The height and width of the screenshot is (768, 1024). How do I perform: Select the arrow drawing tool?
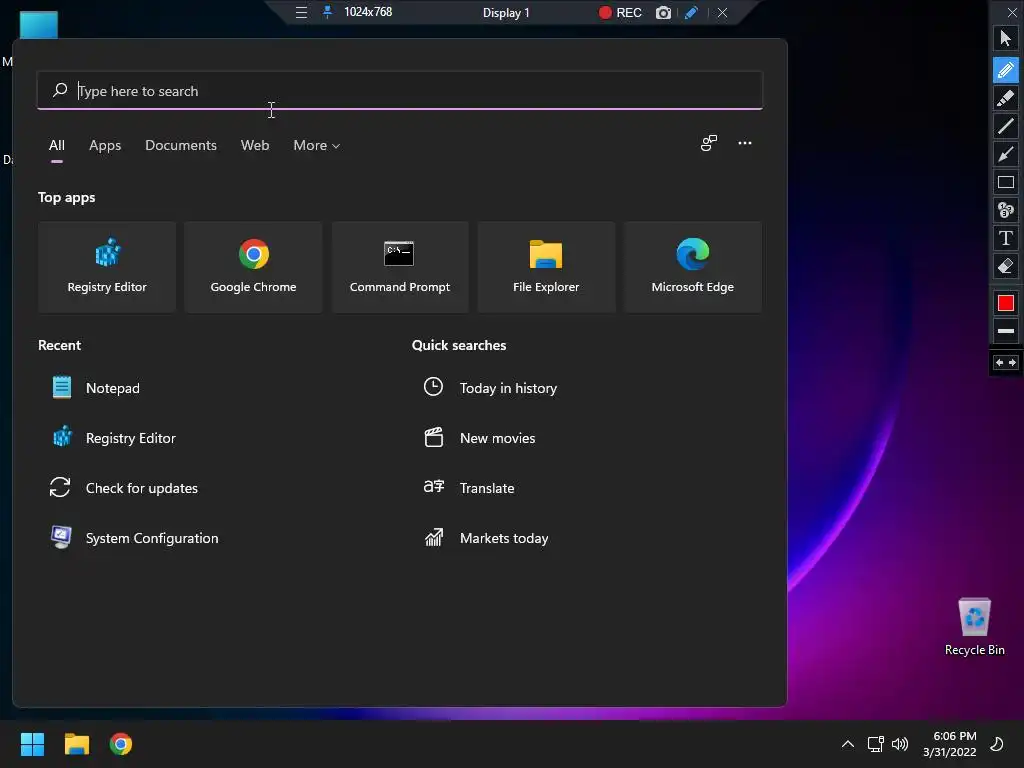pos(1006,154)
